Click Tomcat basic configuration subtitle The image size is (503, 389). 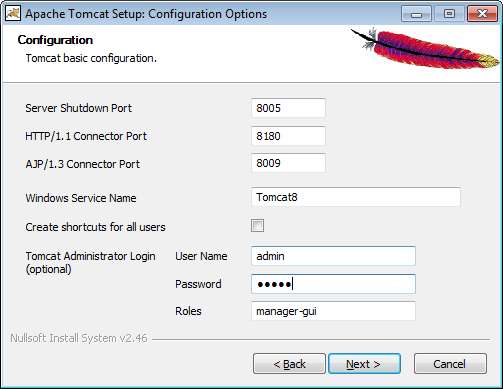(x=91, y=58)
